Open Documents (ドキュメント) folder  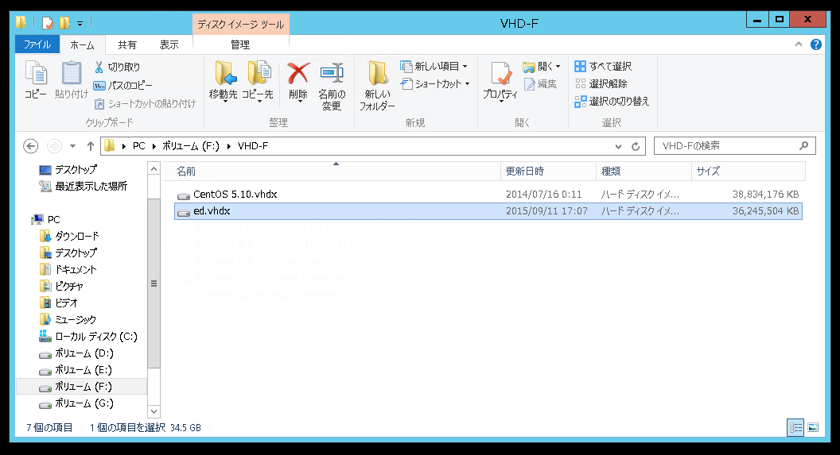(68, 270)
